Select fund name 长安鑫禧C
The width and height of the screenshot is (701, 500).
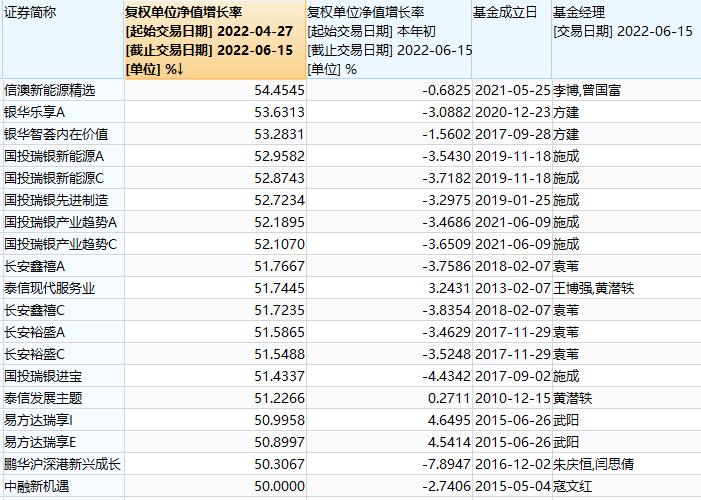pos(34,310)
